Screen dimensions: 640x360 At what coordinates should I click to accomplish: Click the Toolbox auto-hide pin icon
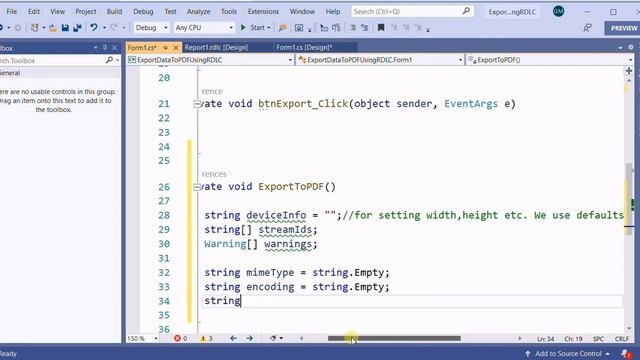click(x=105, y=48)
